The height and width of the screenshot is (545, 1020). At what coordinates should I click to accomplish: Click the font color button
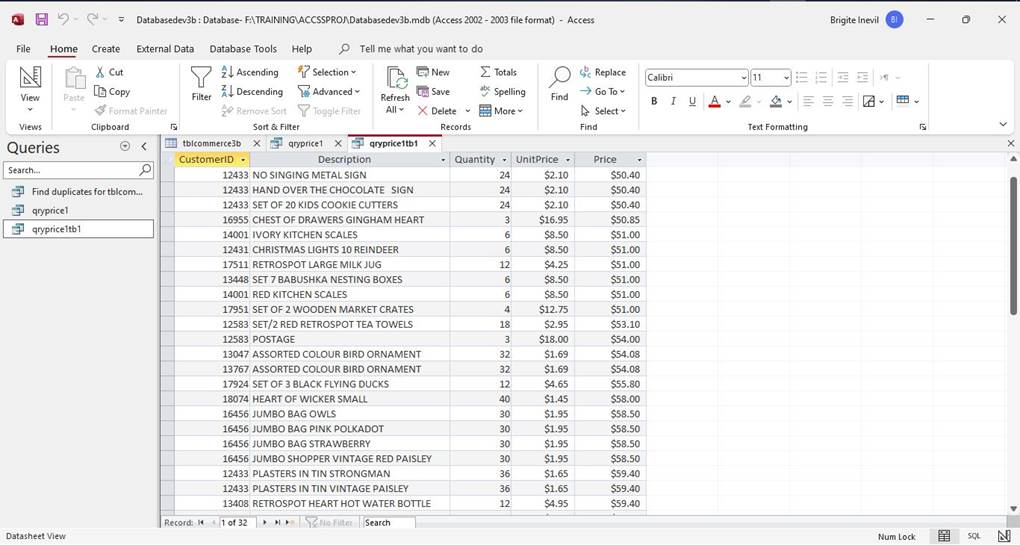coord(713,101)
